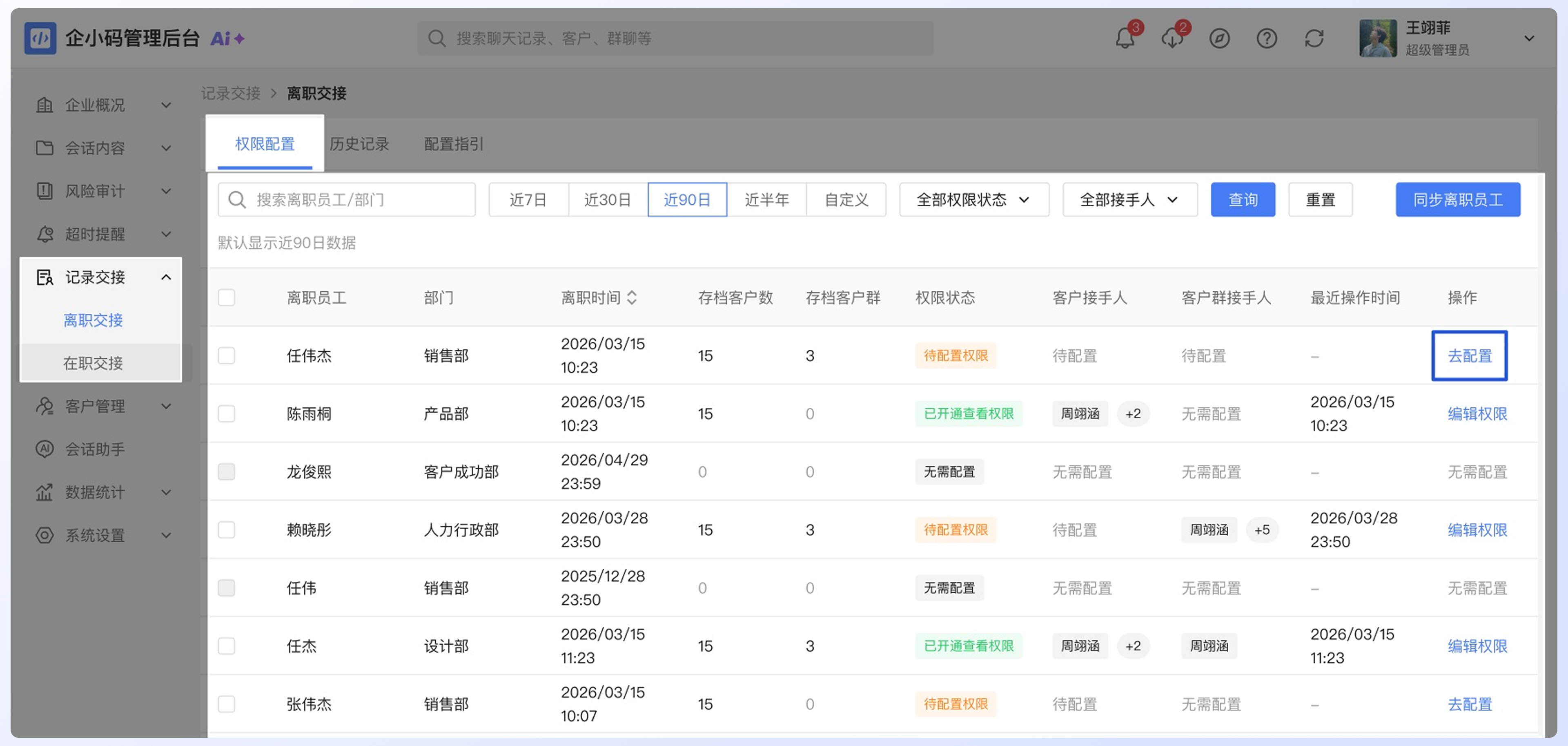This screenshot has height=746, width=1568.
Task: Click the 企业概况 building icon
Action: click(x=45, y=105)
